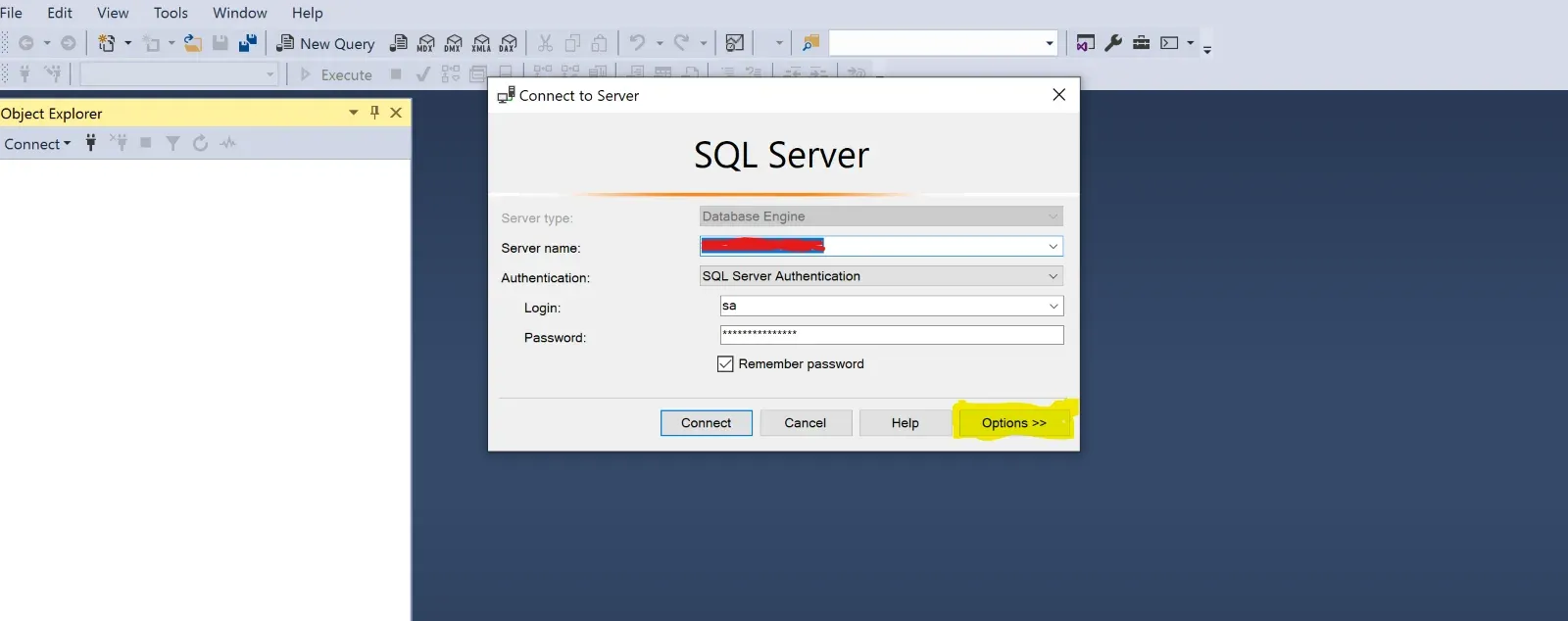The image size is (1568, 621).
Task: Open the Window menu
Action: click(x=240, y=13)
